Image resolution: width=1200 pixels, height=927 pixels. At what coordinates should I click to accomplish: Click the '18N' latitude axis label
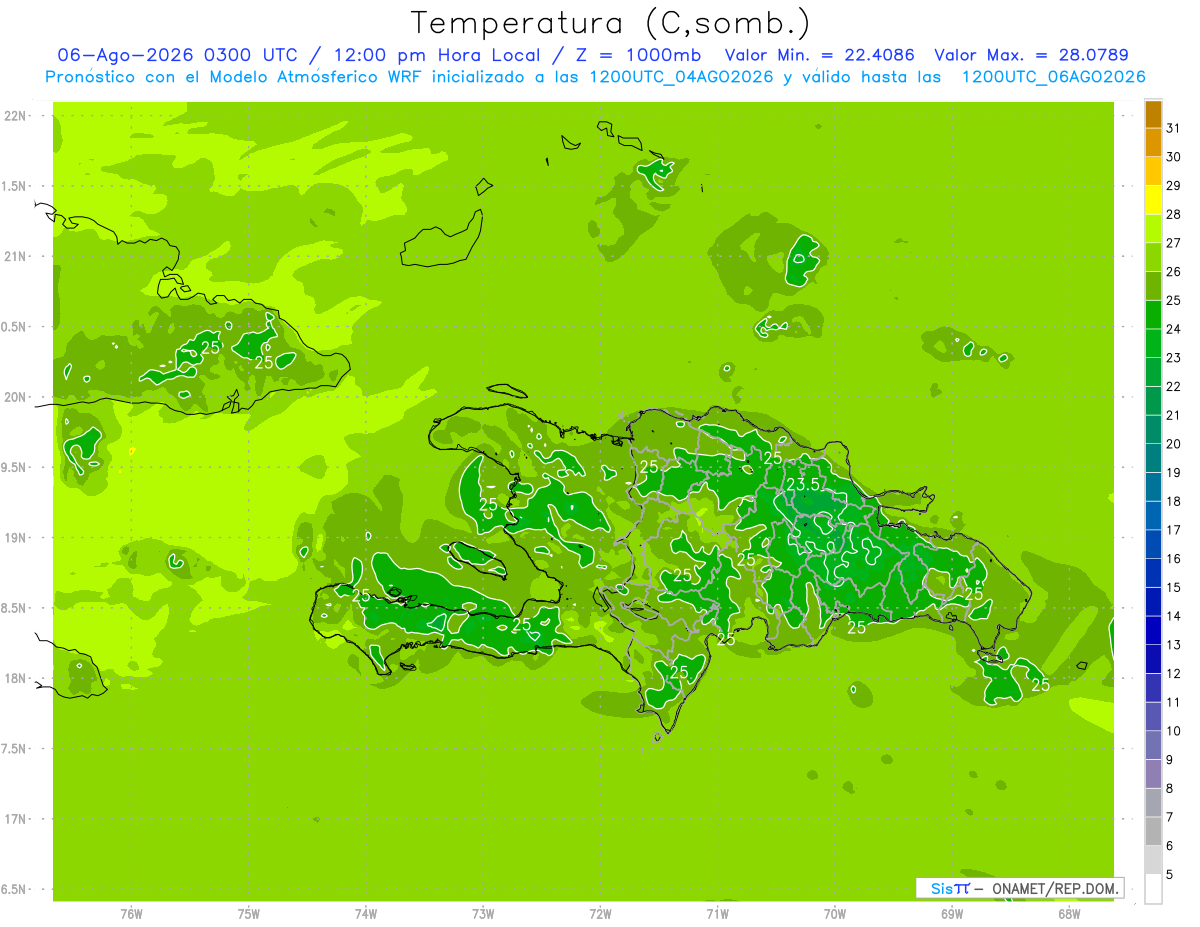pyautogui.click(x=15, y=678)
